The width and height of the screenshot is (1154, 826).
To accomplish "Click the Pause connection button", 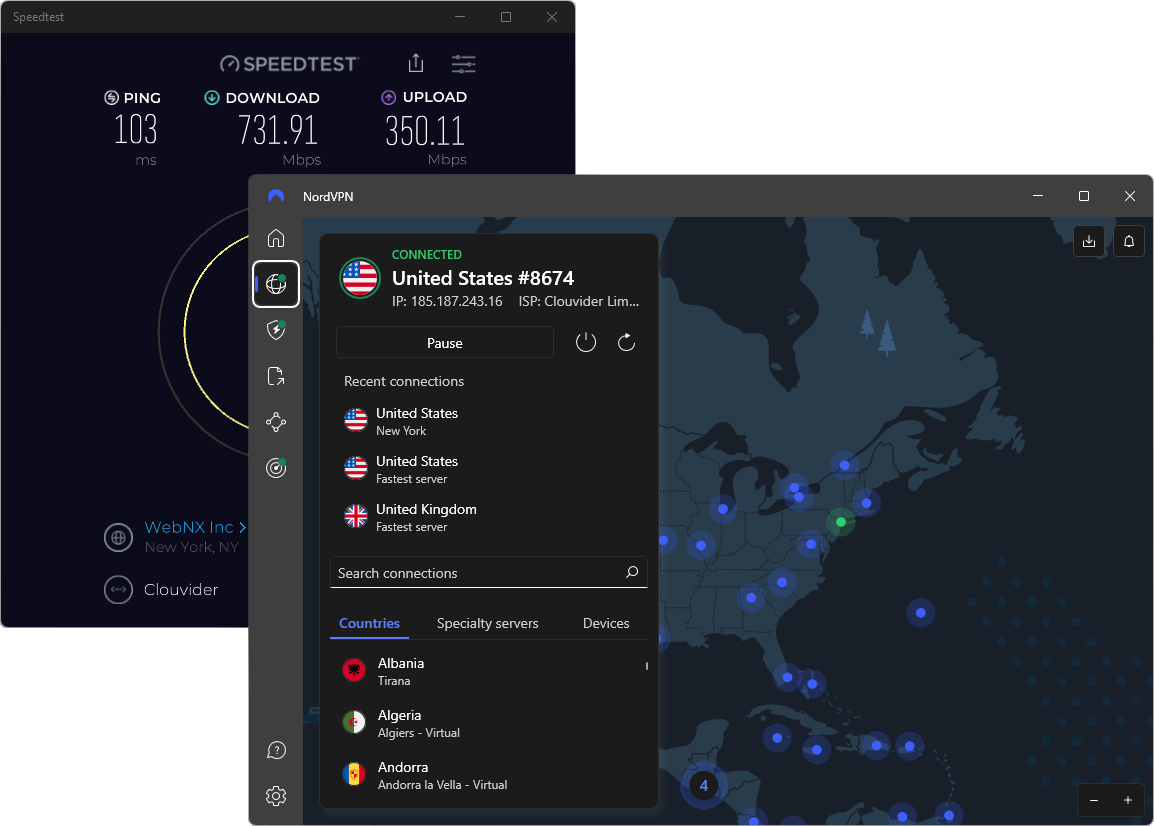I will (x=445, y=343).
